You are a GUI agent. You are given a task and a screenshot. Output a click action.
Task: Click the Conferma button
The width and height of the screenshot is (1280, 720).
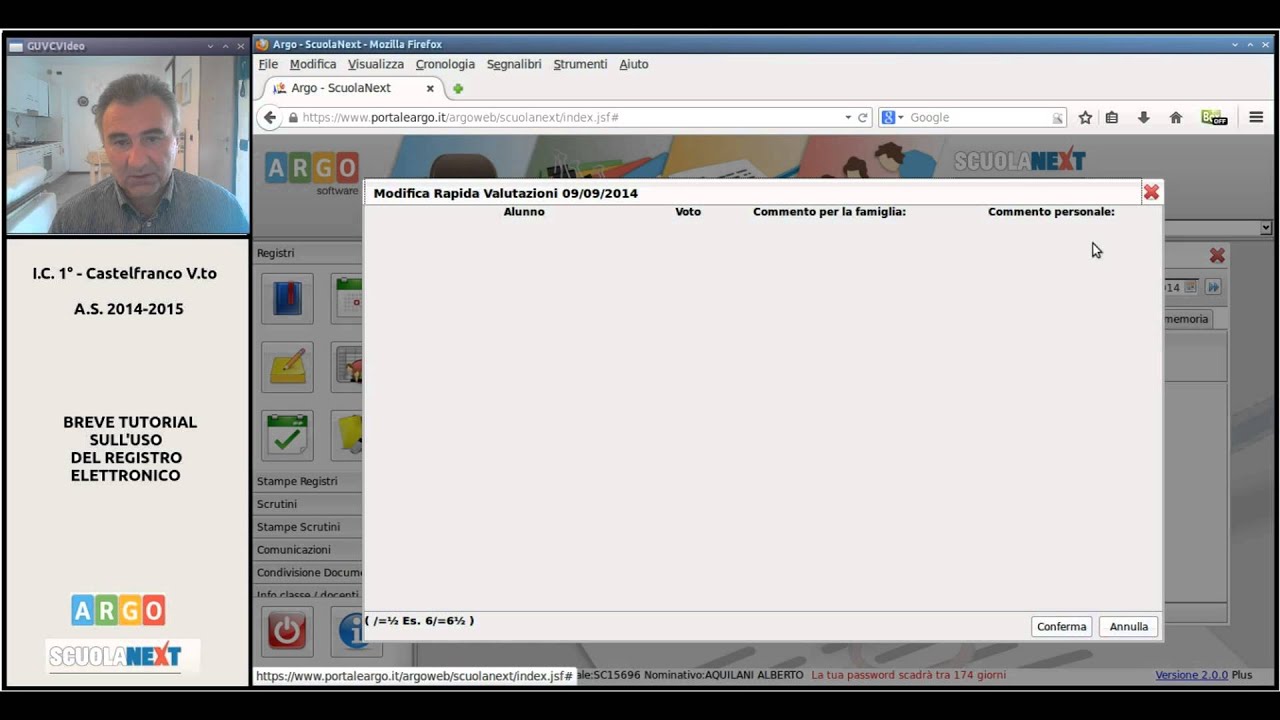pos(1061,626)
